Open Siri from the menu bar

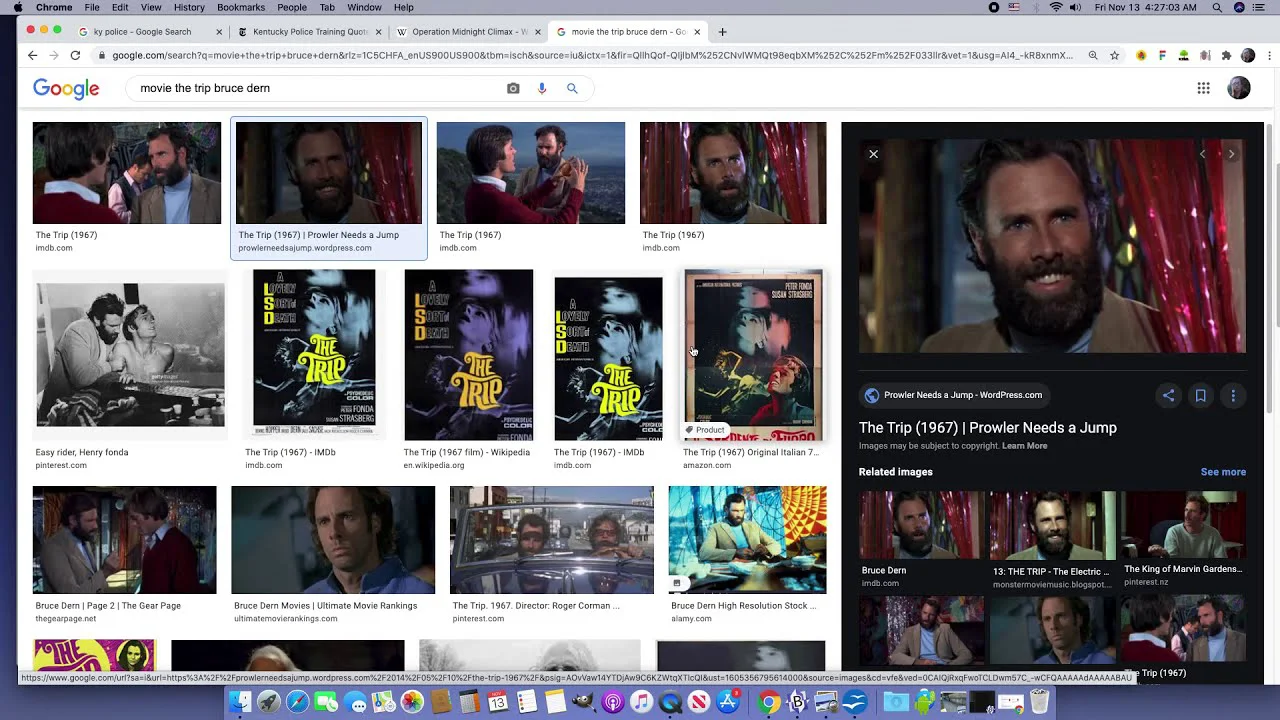(x=1240, y=7)
